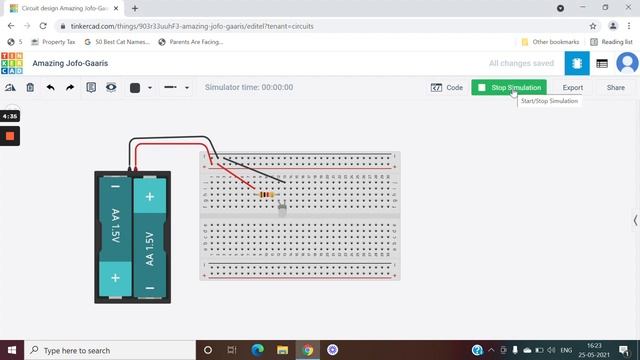Viewport: 640px width, 360px height.
Task: Switch to the circuit view
Action: (x=577, y=63)
